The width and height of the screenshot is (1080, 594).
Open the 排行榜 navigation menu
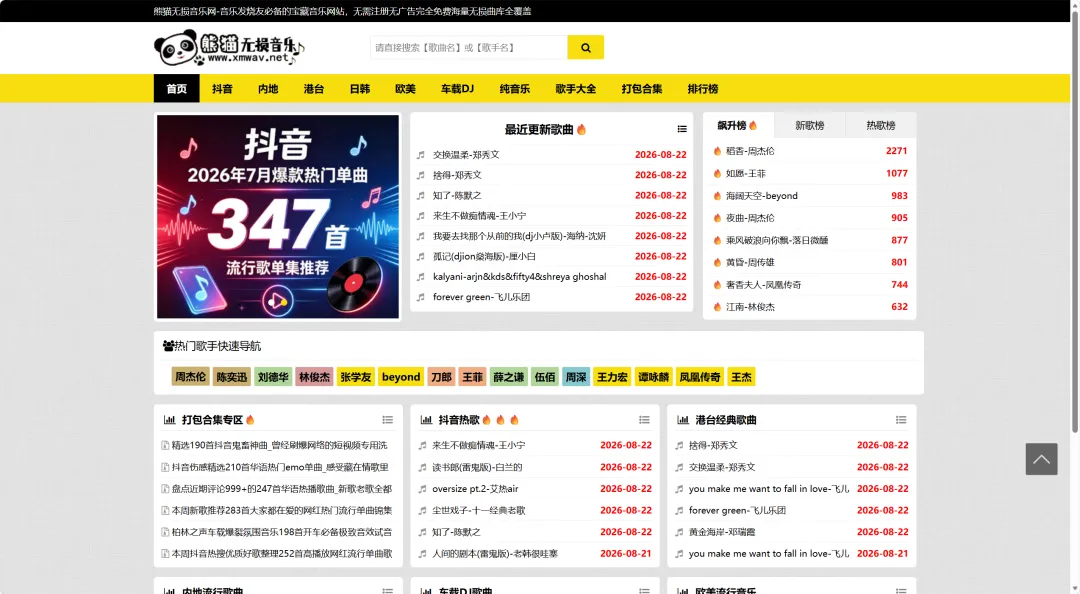point(703,88)
